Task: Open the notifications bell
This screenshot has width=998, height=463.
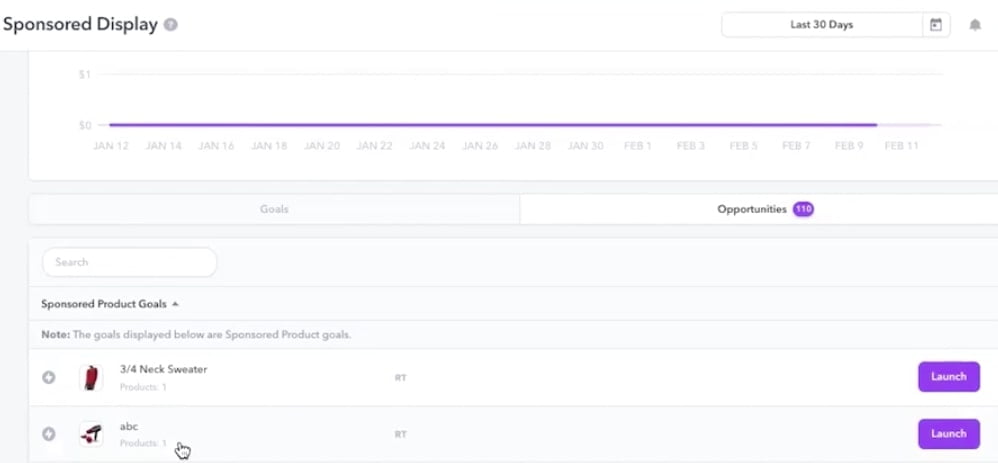Action: [975, 25]
